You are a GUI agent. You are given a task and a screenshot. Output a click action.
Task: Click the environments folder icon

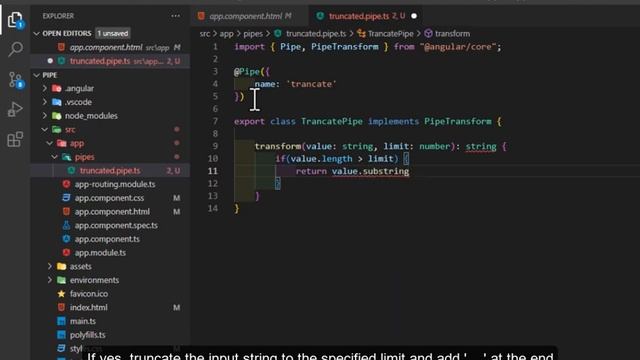point(62,280)
